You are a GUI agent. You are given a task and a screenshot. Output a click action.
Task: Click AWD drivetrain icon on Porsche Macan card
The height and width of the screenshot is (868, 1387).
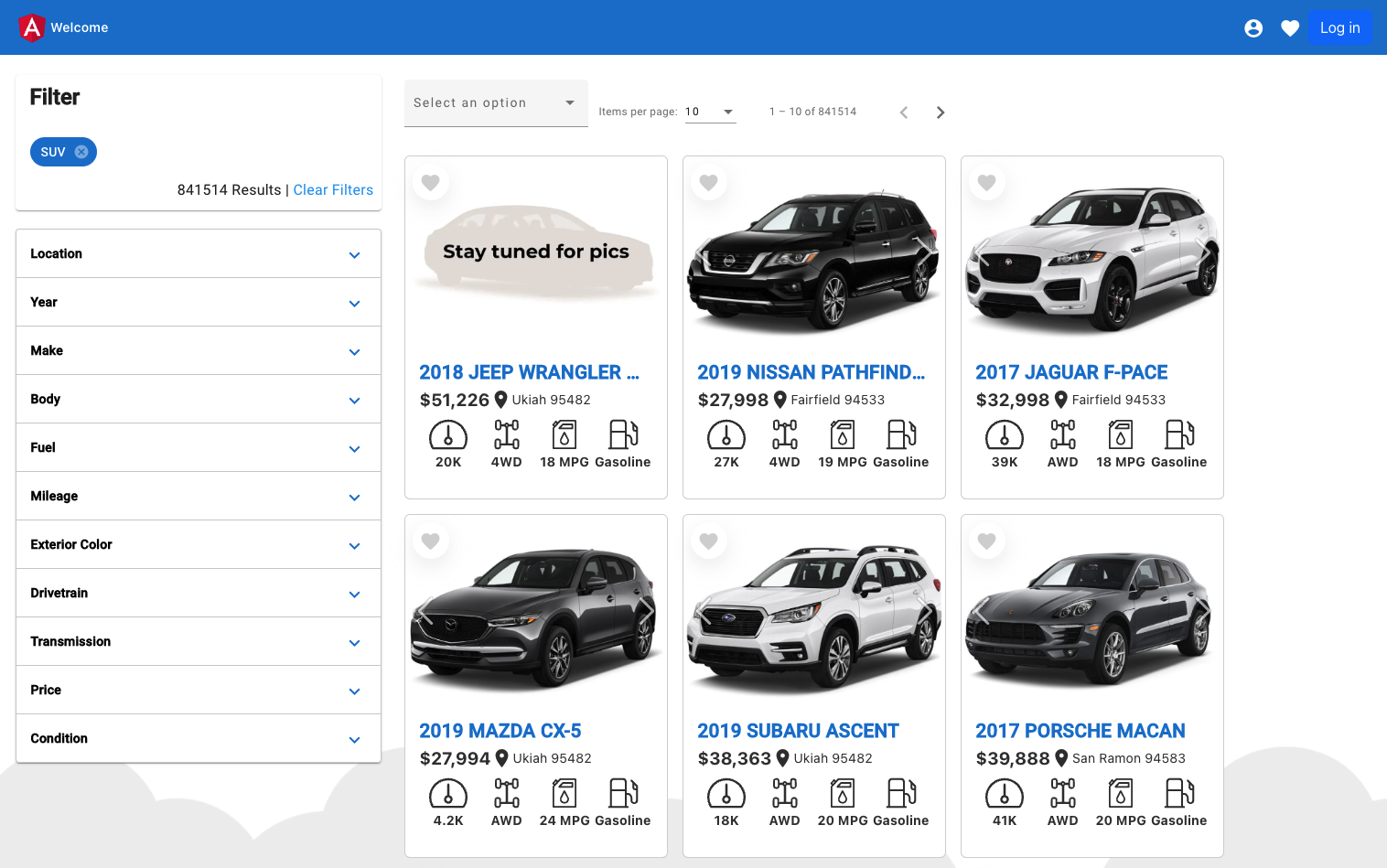(1062, 794)
